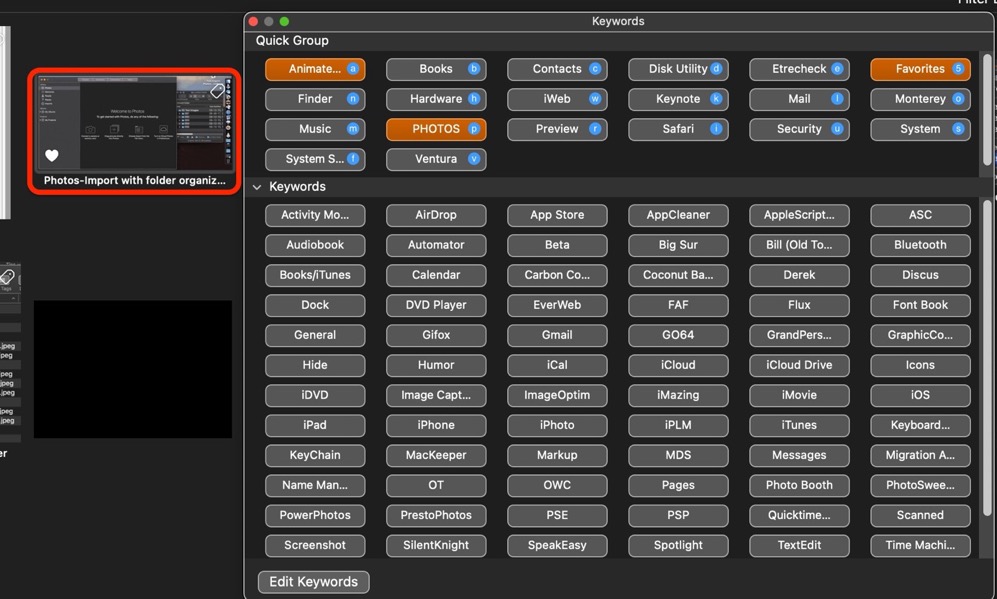This screenshot has height=599, width=997.
Task: Select the TextEdit keyword
Action: (x=799, y=546)
